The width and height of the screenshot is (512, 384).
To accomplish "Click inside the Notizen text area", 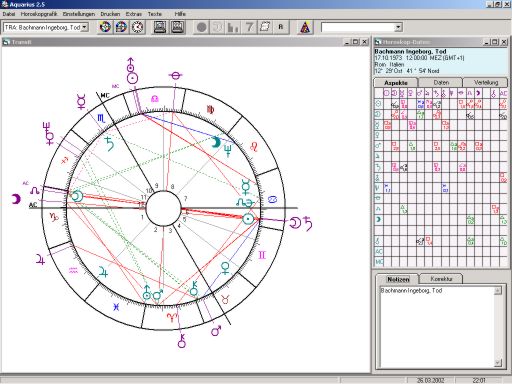I will tap(437, 327).
